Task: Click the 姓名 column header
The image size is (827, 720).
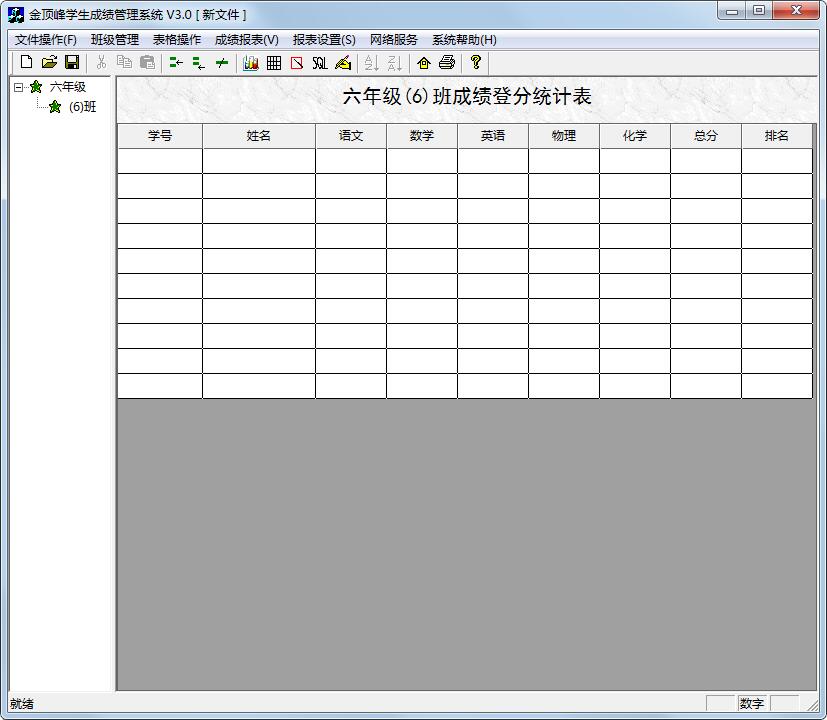Action: pos(259,136)
